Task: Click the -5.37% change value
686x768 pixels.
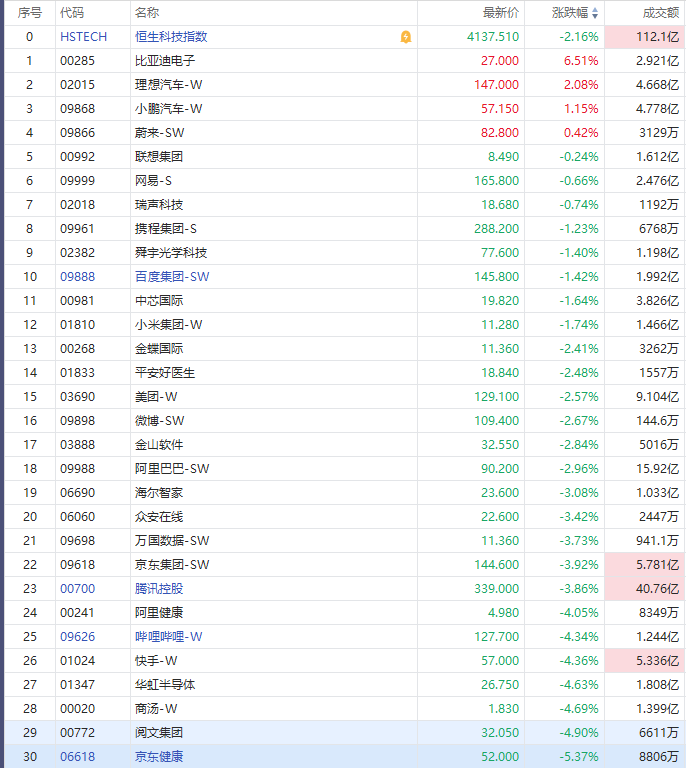Action: [579, 757]
